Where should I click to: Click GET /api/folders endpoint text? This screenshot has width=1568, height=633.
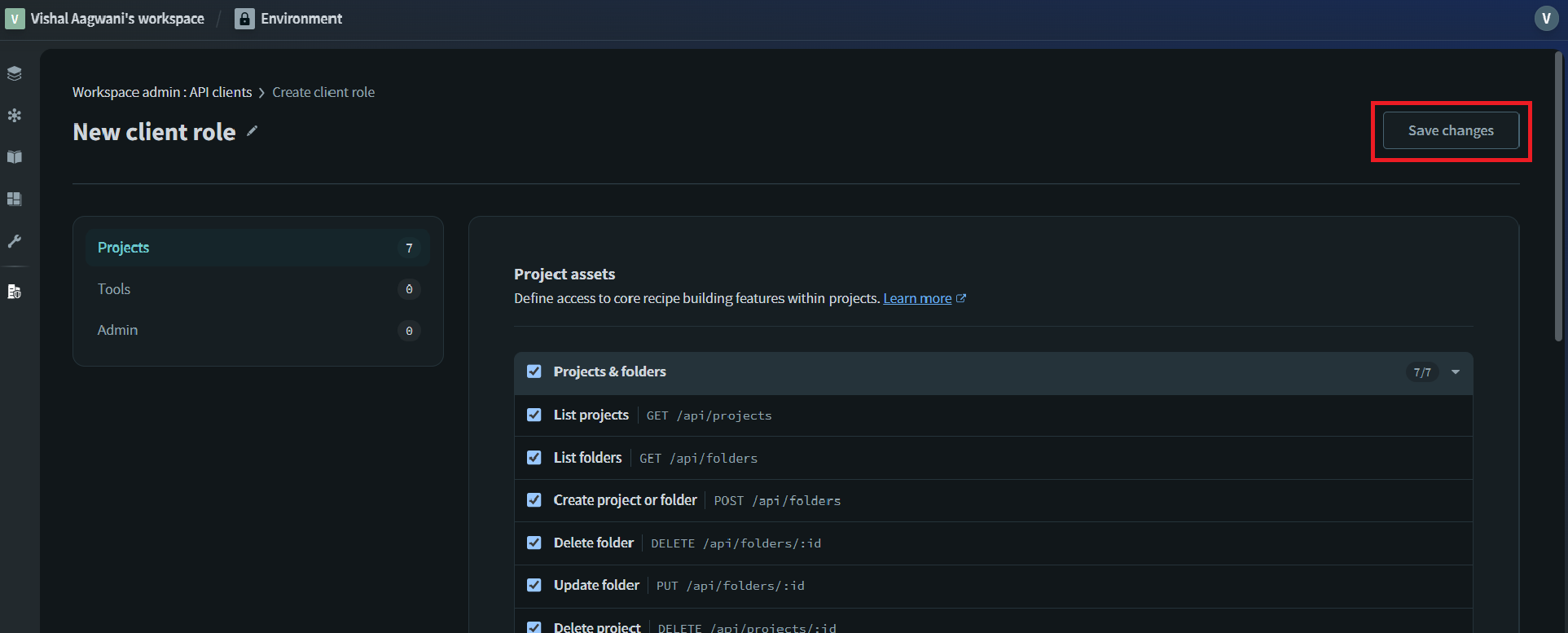point(698,459)
